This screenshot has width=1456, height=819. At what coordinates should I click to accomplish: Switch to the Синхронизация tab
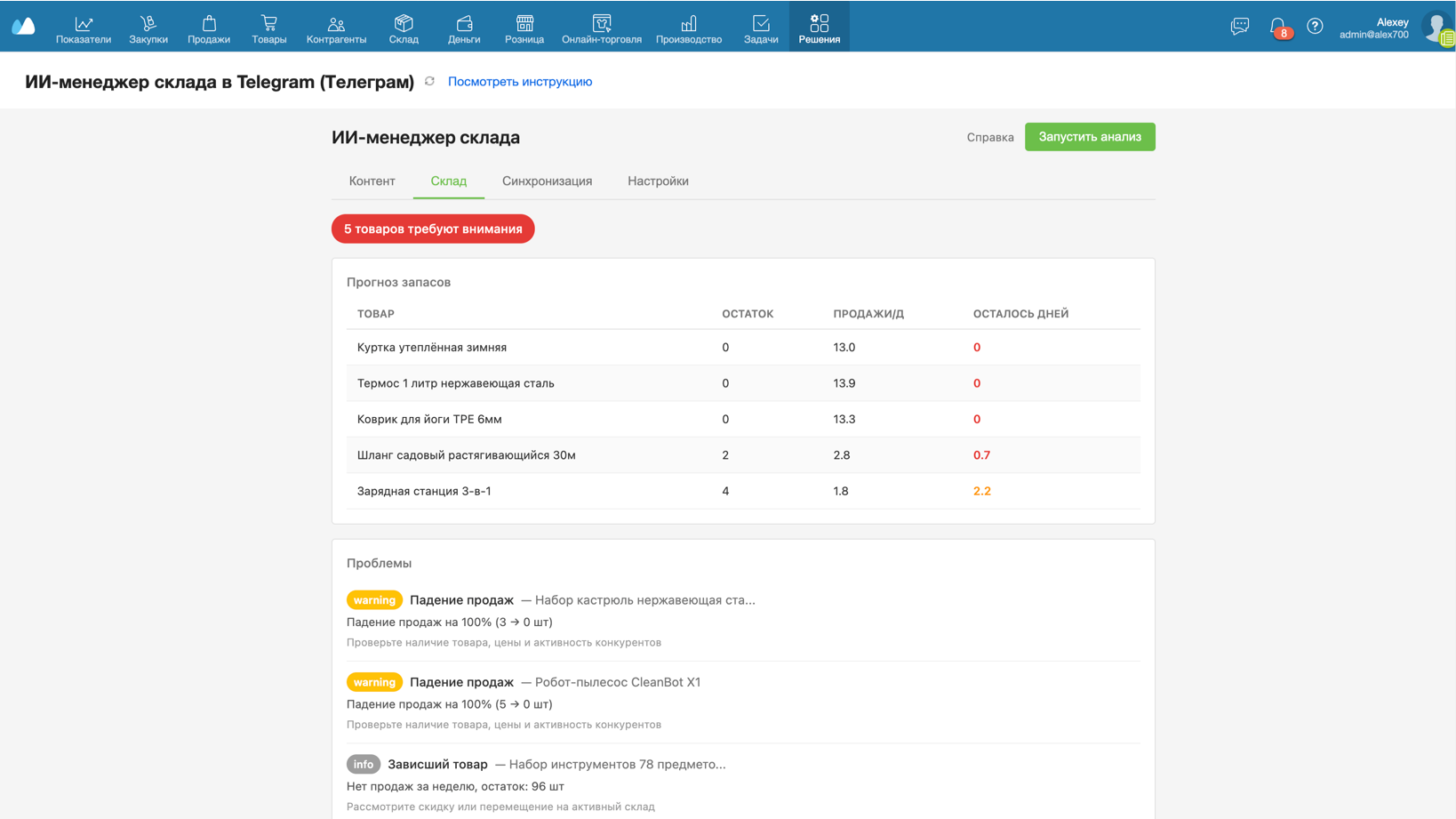point(547,181)
